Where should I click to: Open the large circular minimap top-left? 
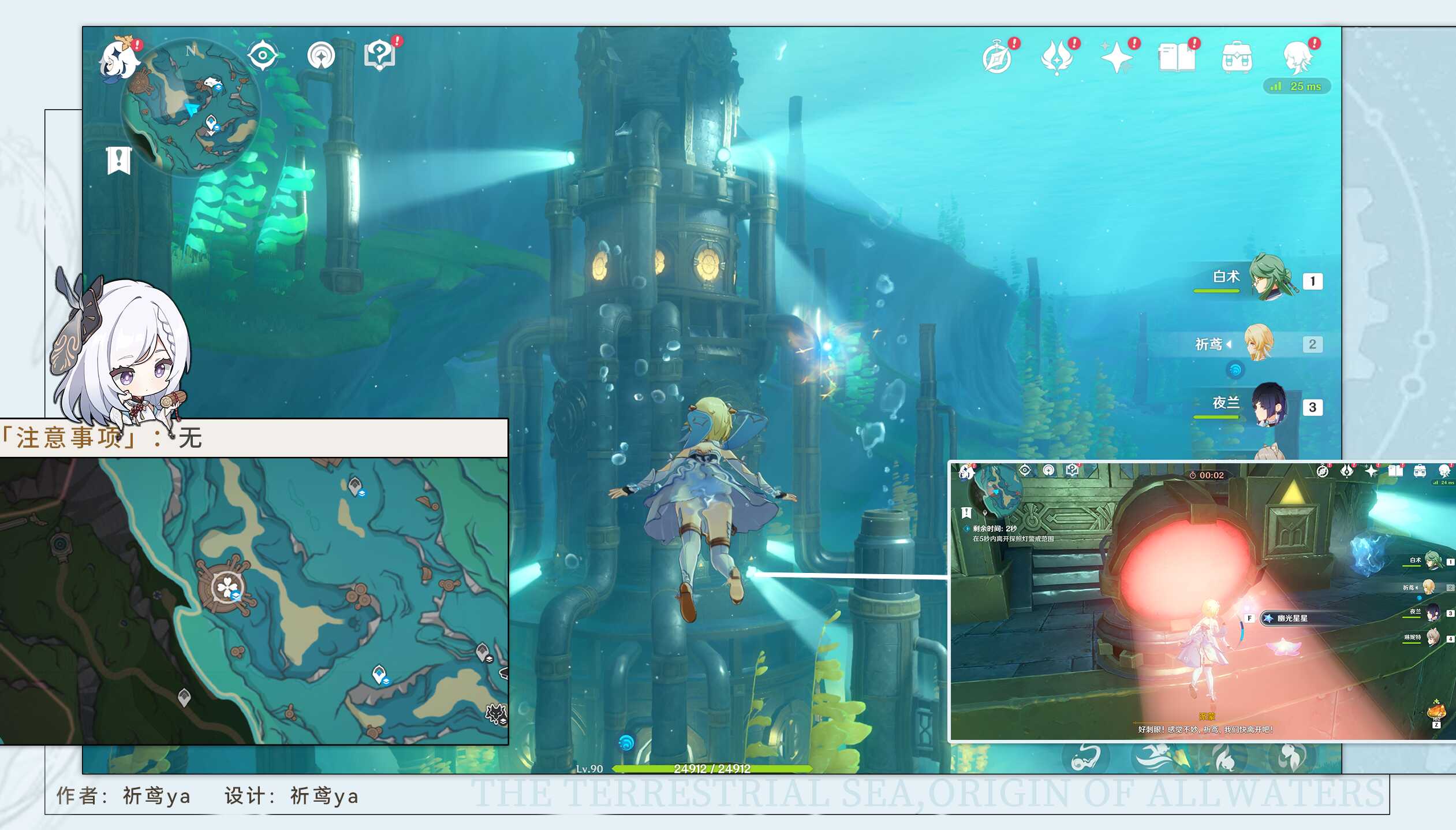(x=191, y=106)
